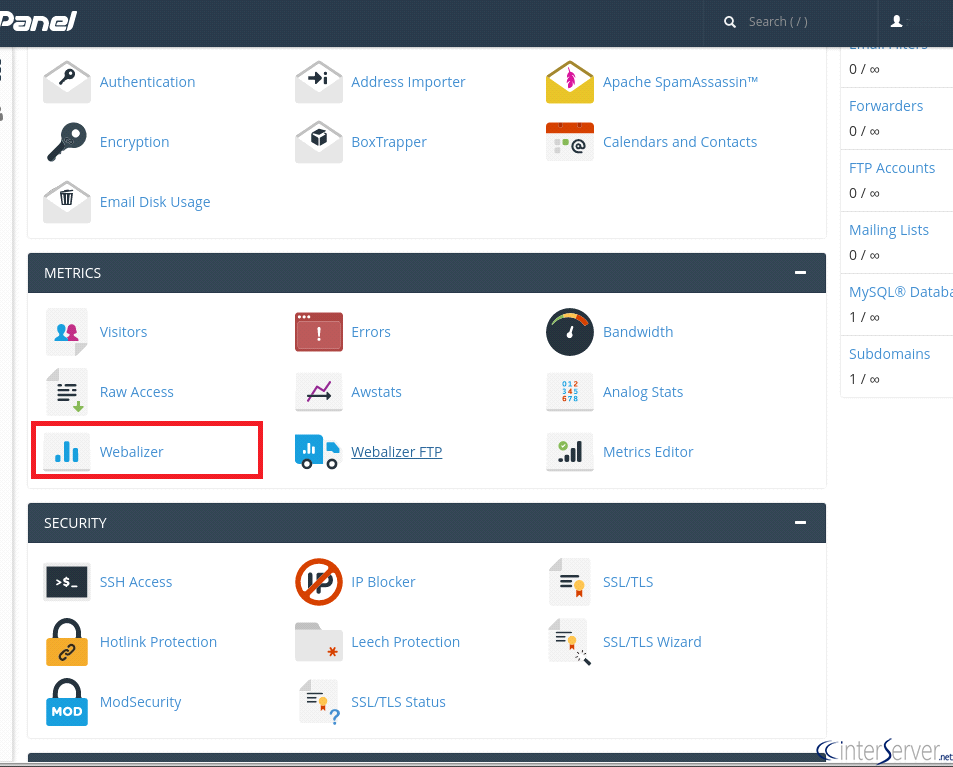Follow the BoxTrapper link
Viewport: 953px width, 767px height.
389,142
